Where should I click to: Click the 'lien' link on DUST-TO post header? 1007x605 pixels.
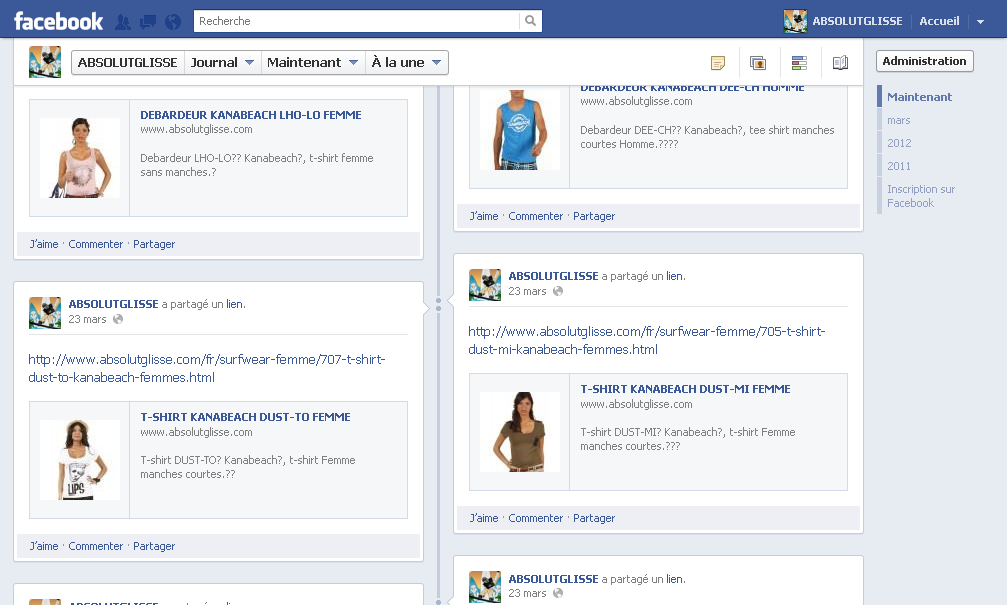234,304
